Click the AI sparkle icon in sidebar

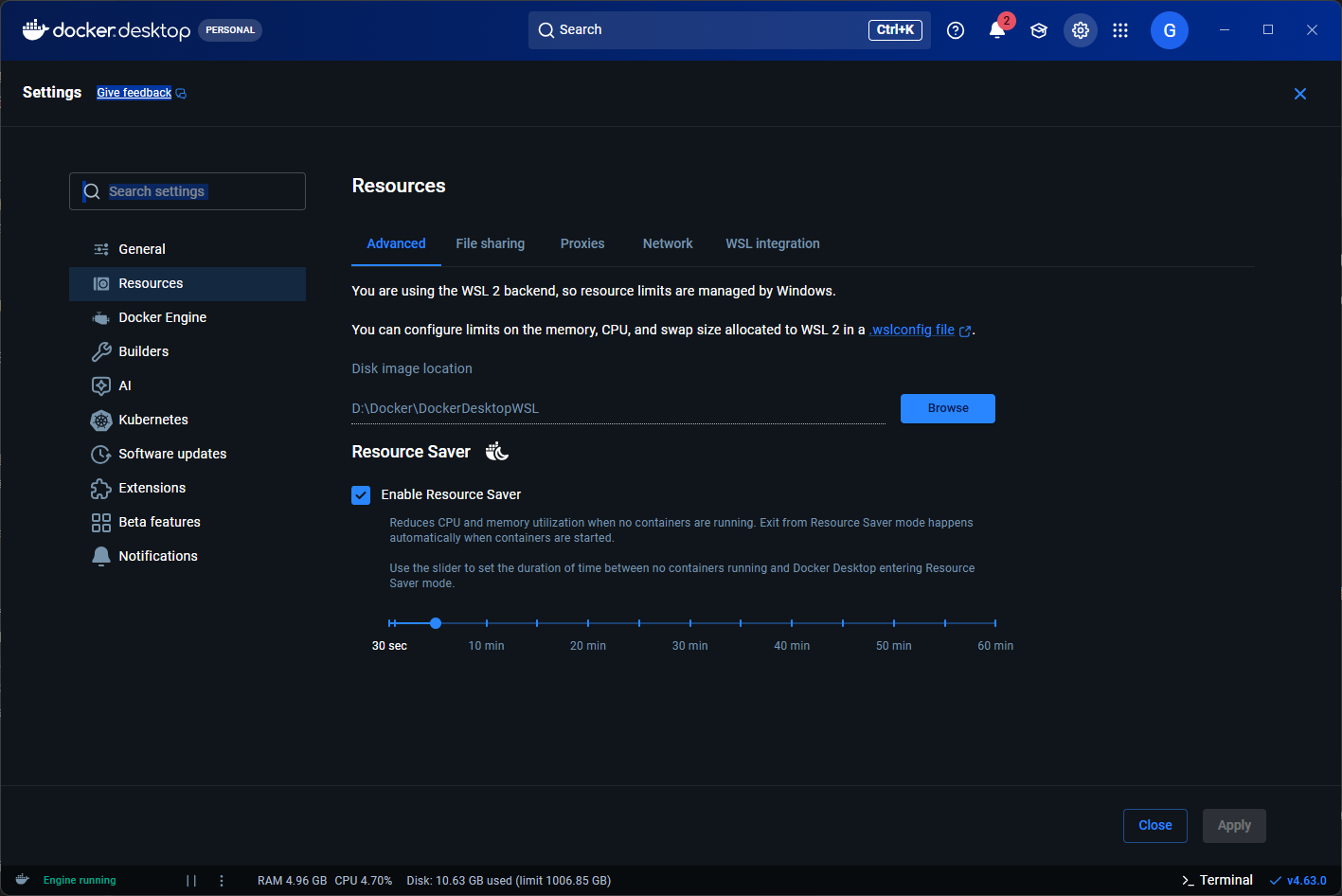point(101,386)
